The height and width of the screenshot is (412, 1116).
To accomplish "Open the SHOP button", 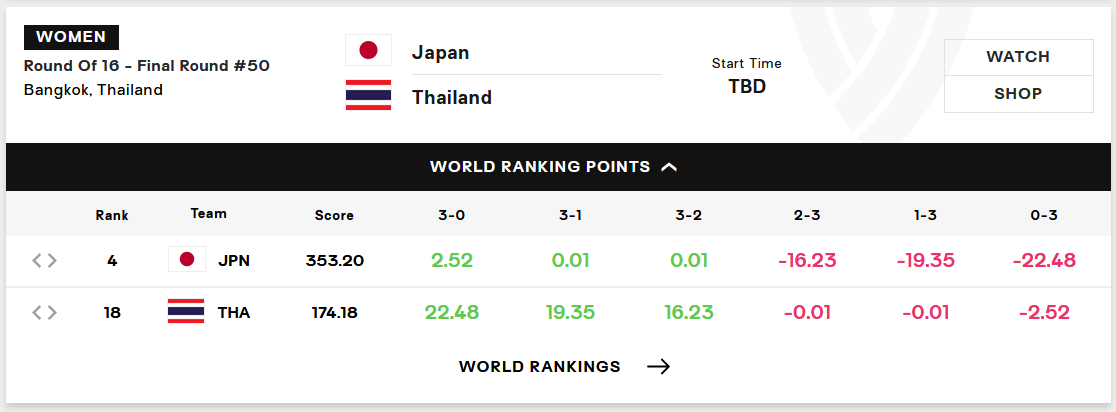I will pos(1018,94).
